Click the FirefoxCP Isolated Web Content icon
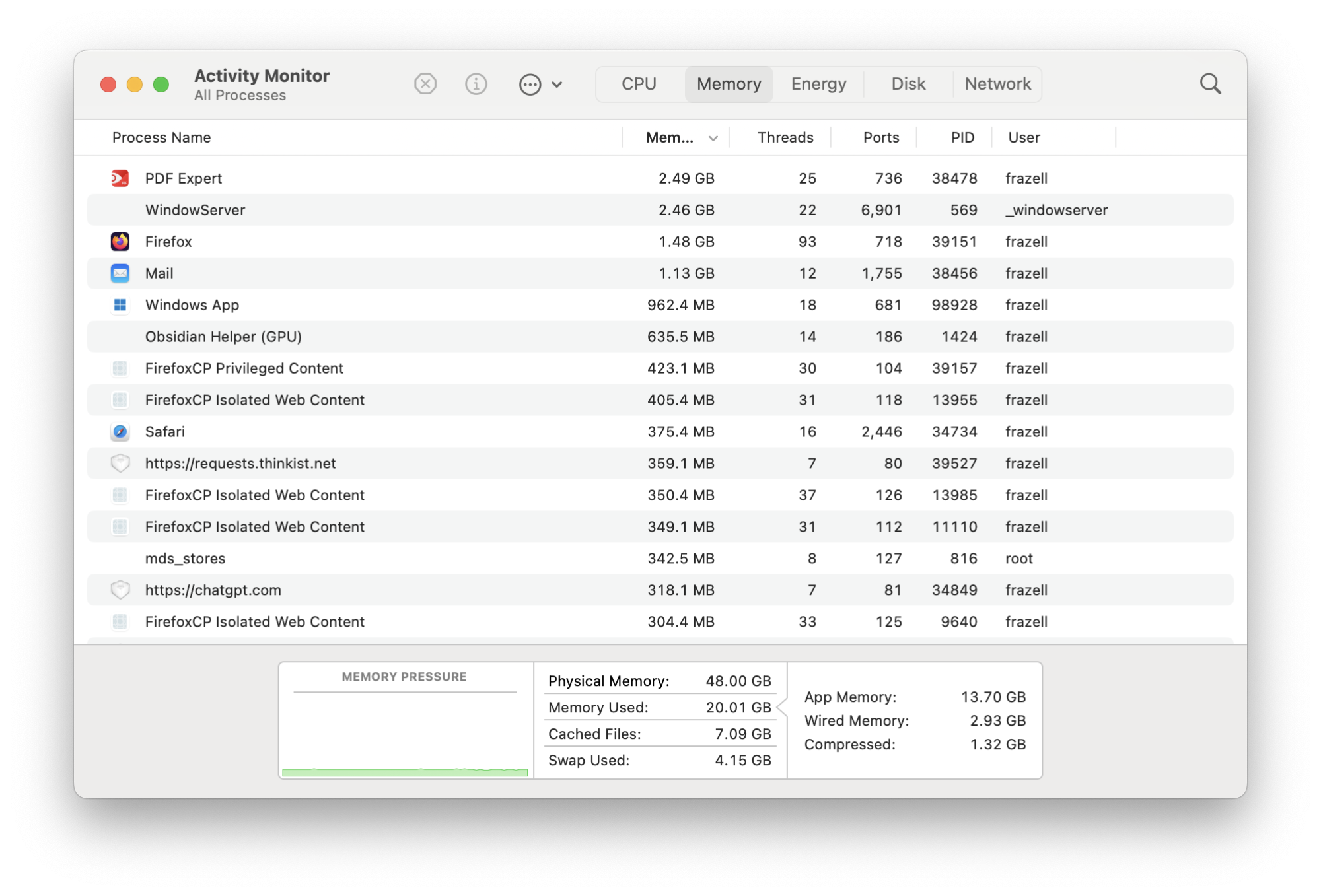This screenshot has height=896, width=1321. tap(120, 399)
